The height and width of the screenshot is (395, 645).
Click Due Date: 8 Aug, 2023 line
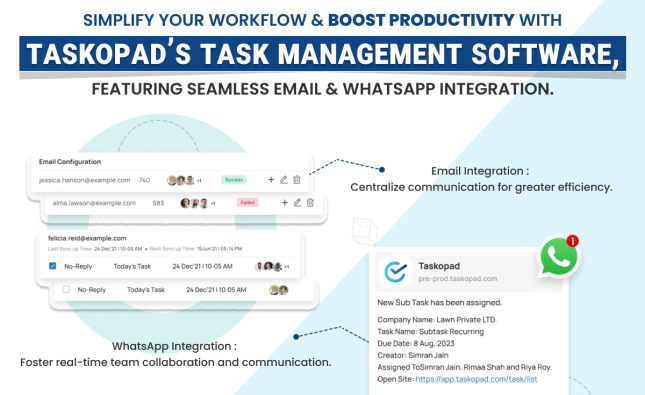(416, 344)
